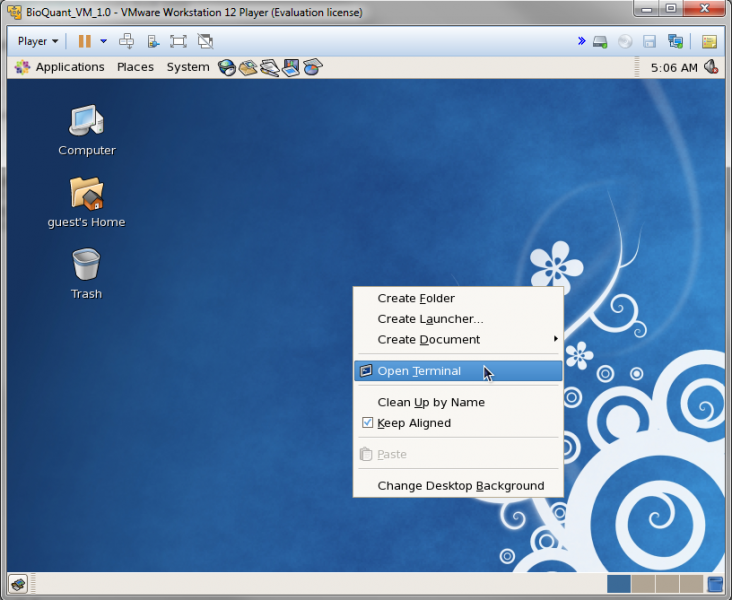Select the Computer desktop icon

tap(87, 130)
